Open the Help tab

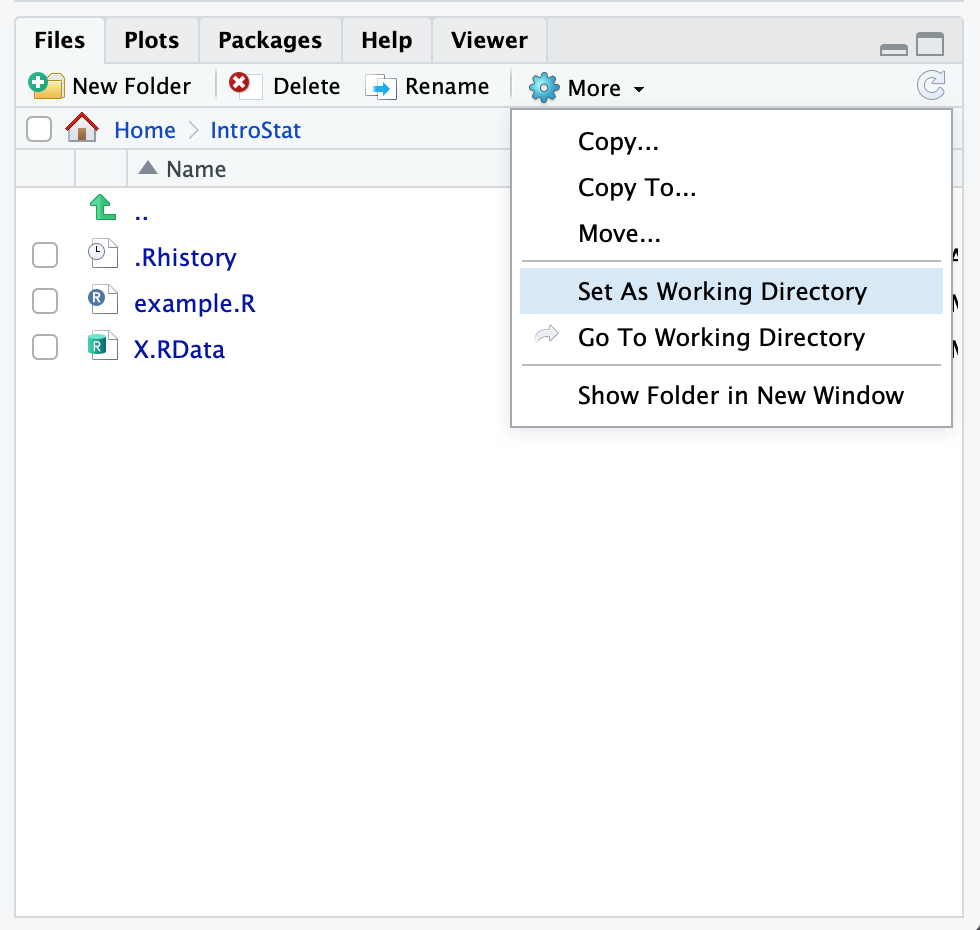pos(387,41)
